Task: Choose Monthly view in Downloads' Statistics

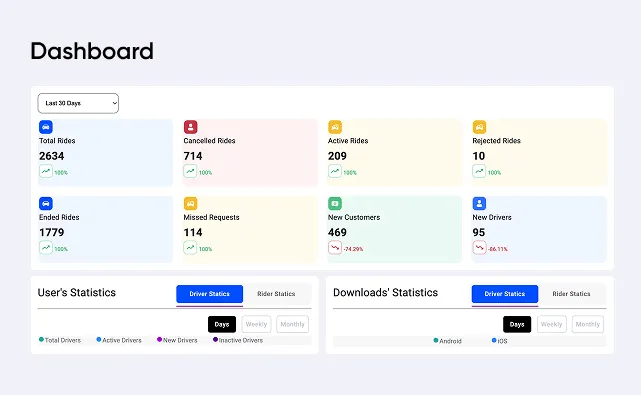Action: [x=587, y=324]
